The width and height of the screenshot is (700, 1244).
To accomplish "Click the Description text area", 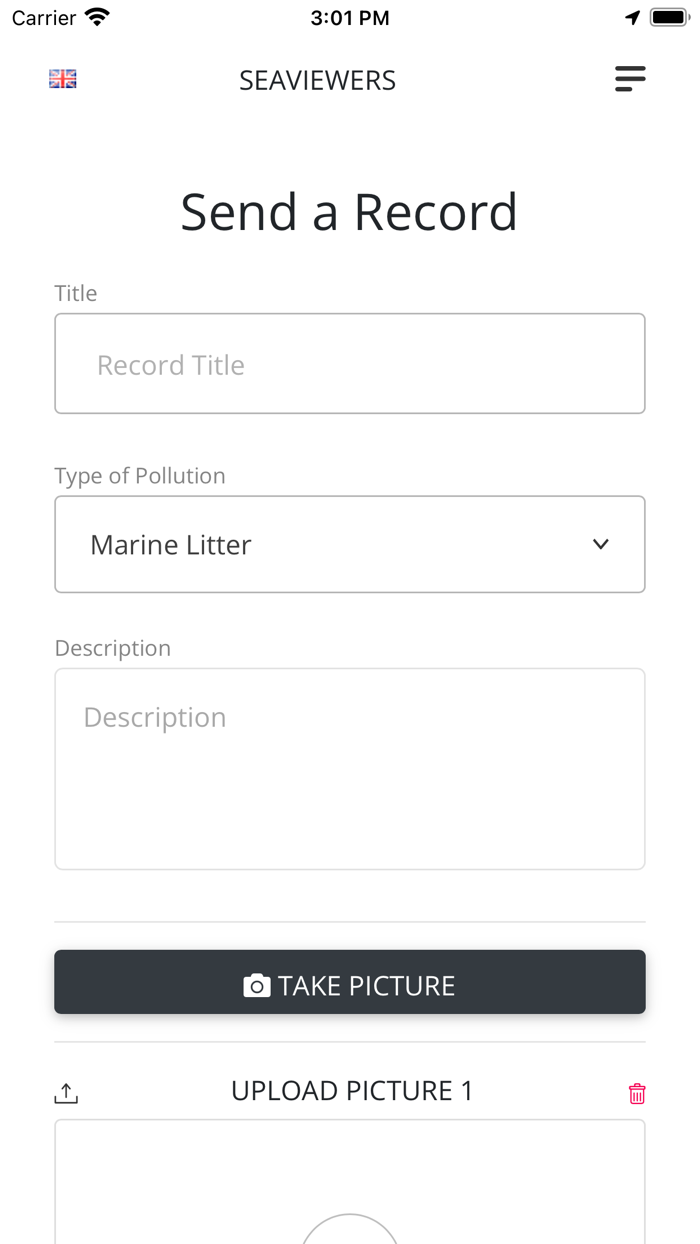I will [350, 768].
